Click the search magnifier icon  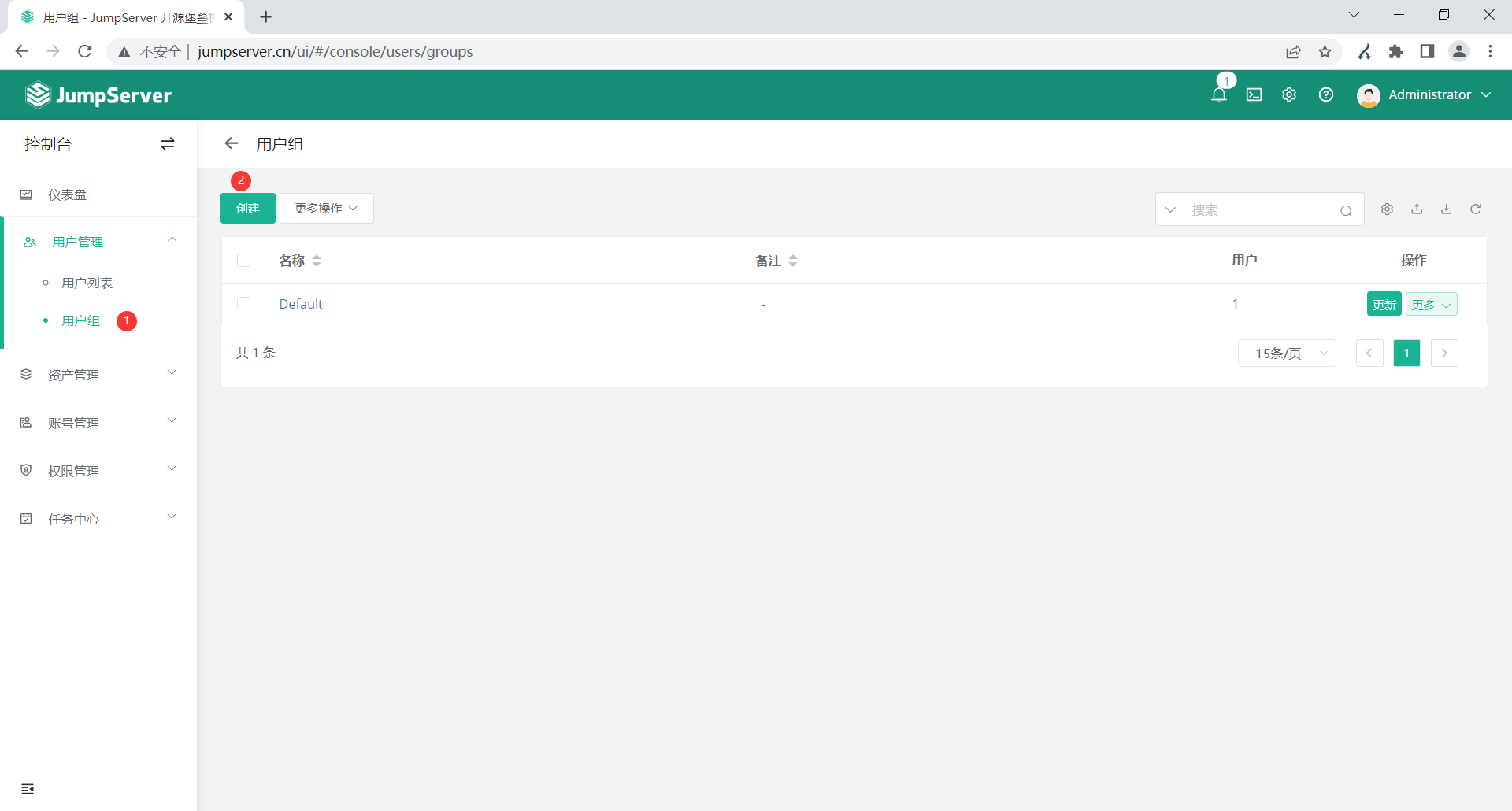pos(1346,210)
